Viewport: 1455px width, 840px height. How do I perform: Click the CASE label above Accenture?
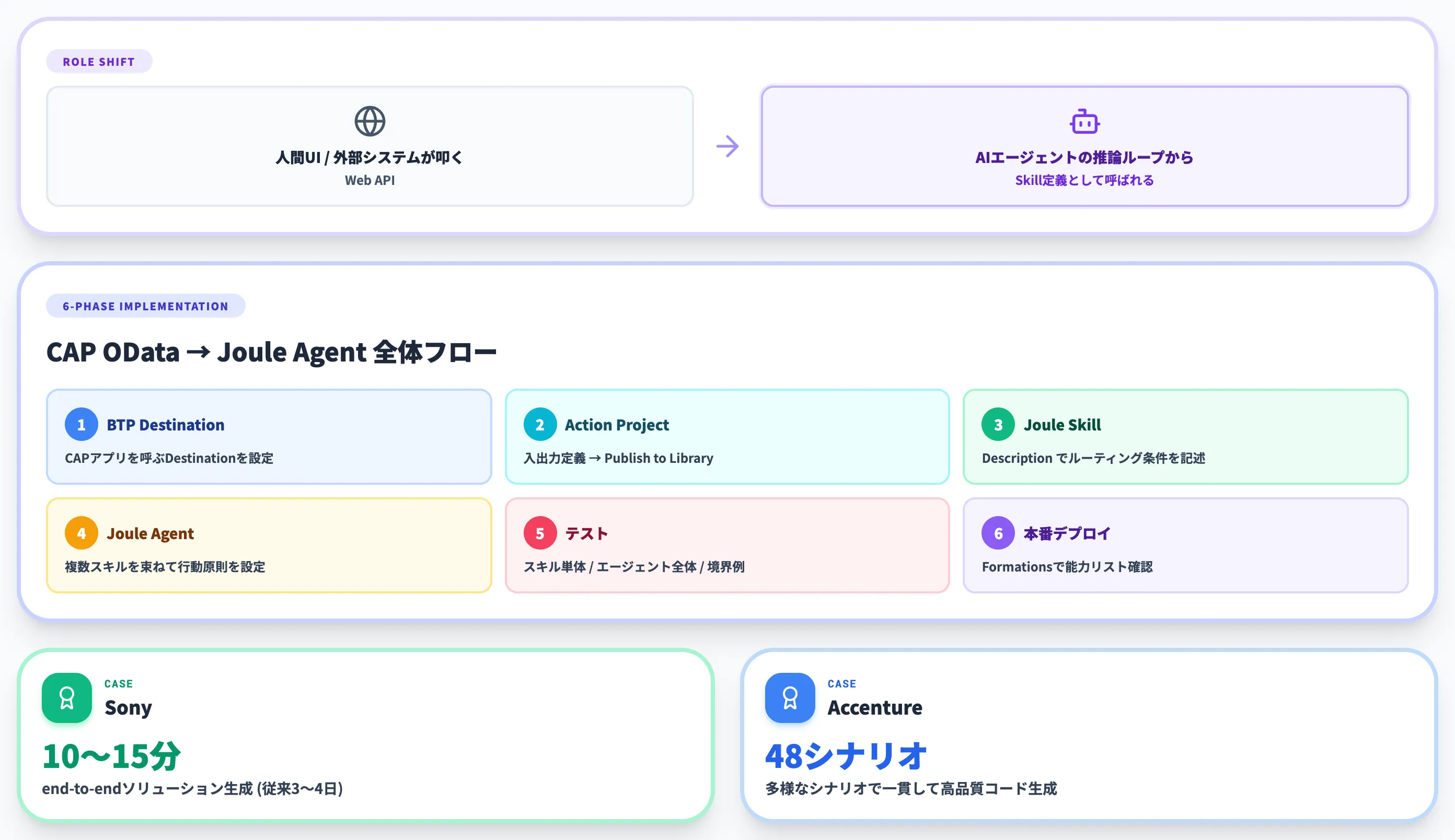(x=841, y=684)
